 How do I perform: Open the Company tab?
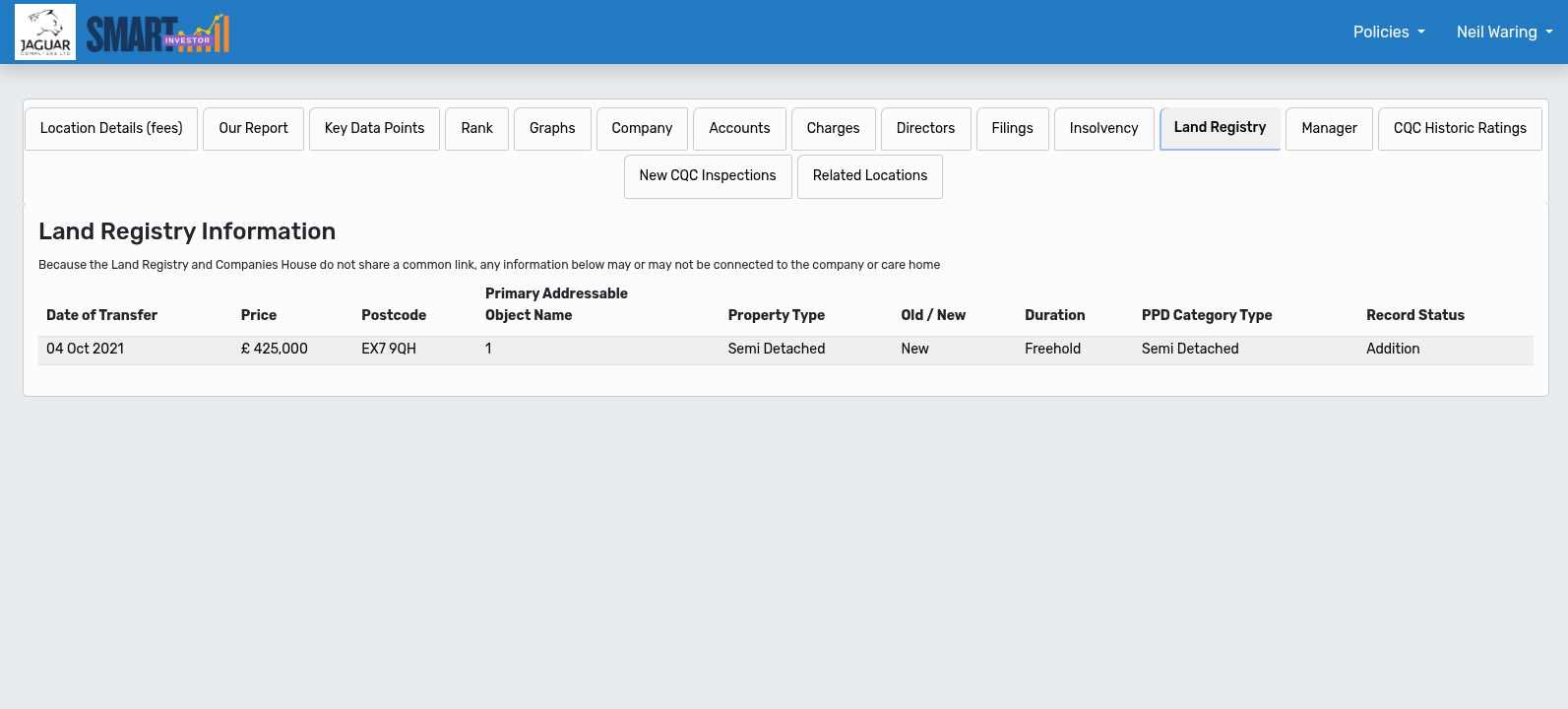click(x=642, y=128)
